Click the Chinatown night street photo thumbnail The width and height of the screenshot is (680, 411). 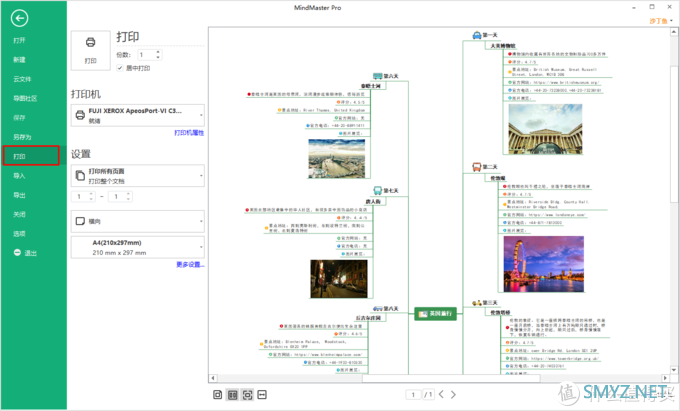[339, 279]
